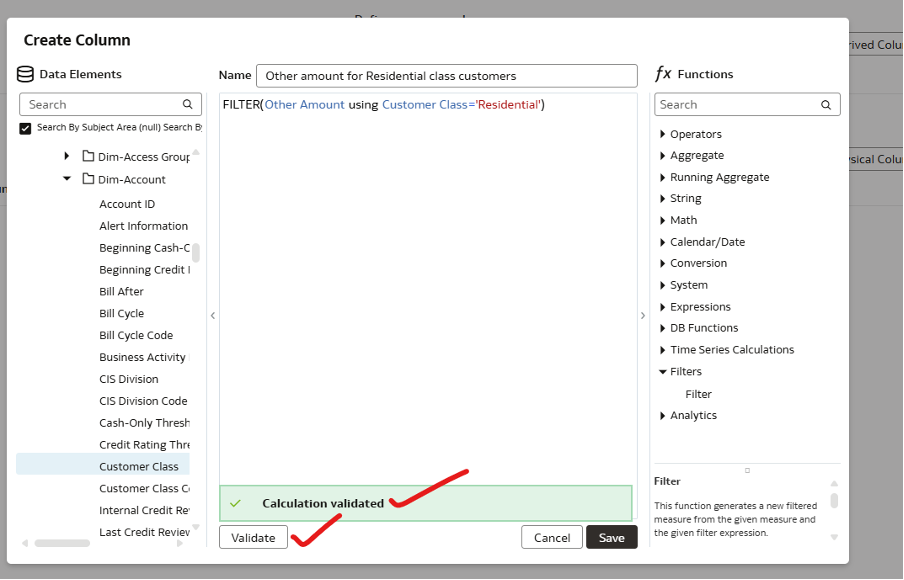The image size is (904, 580).
Task: Click the Validate button
Action: tap(253, 537)
